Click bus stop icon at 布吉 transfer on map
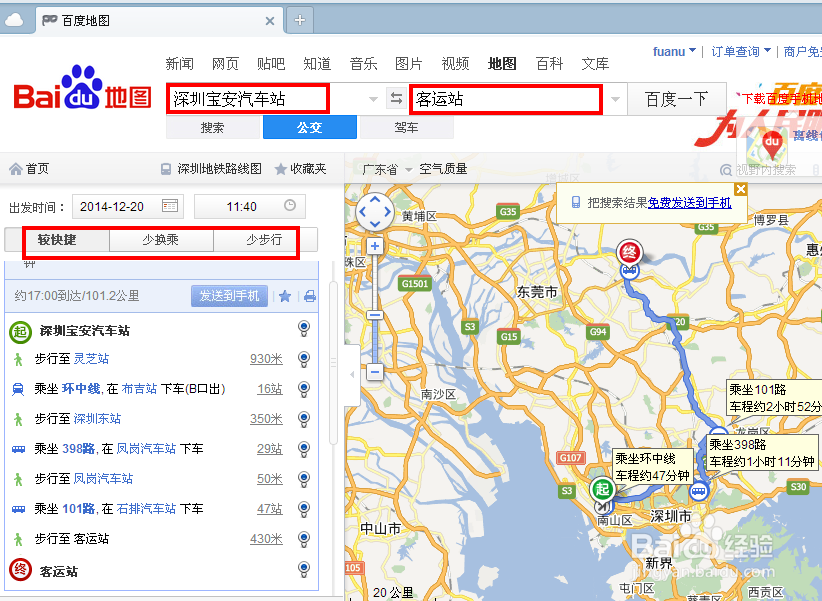 pos(699,491)
